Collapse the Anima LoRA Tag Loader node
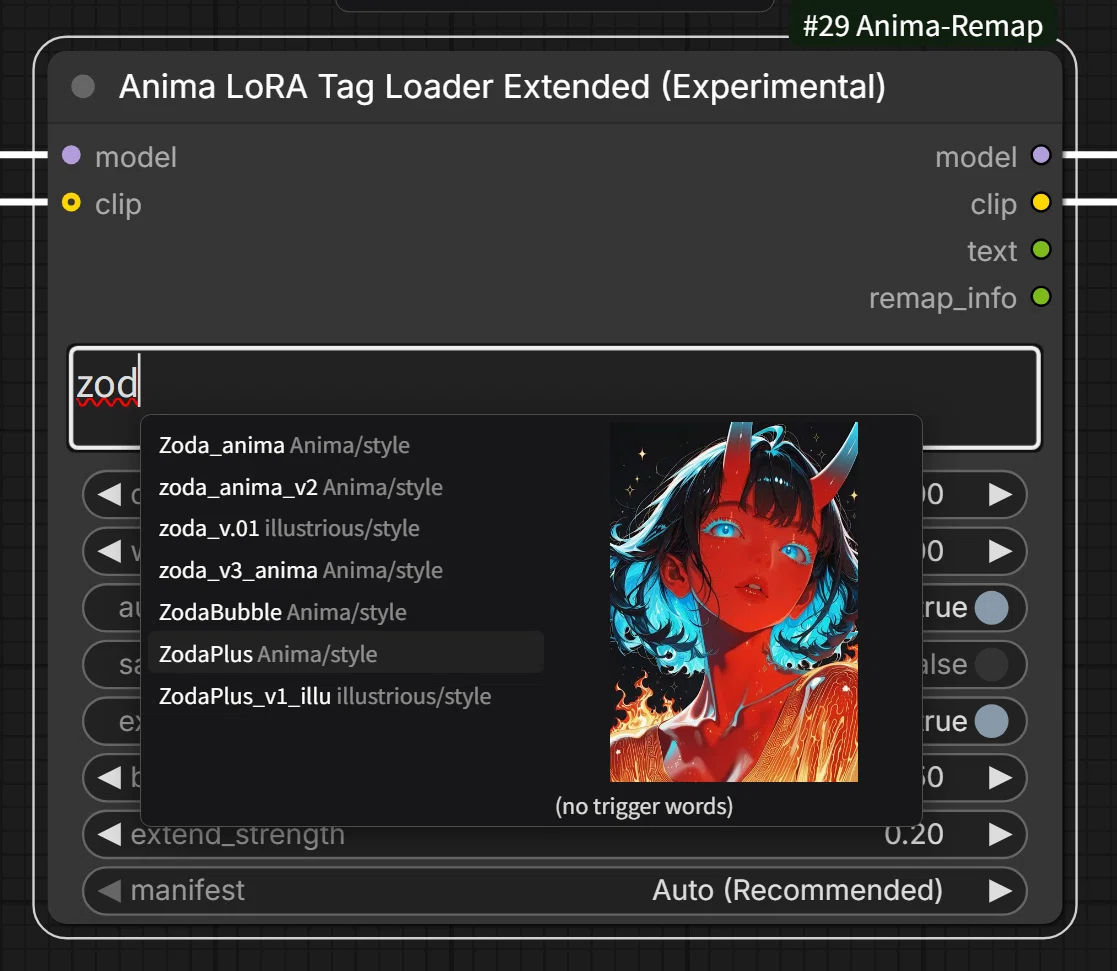This screenshot has width=1117, height=971. 83,87
